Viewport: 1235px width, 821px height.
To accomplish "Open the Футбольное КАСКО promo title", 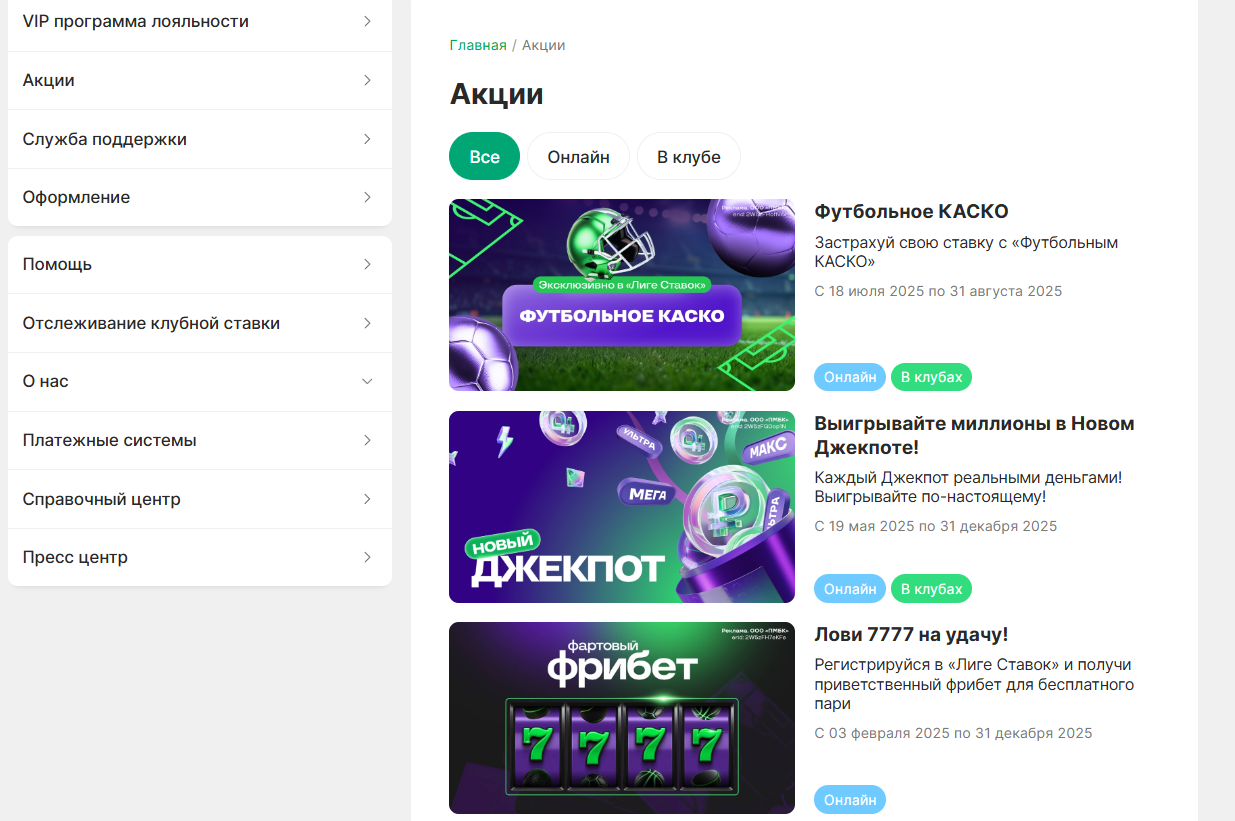I will [x=911, y=212].
